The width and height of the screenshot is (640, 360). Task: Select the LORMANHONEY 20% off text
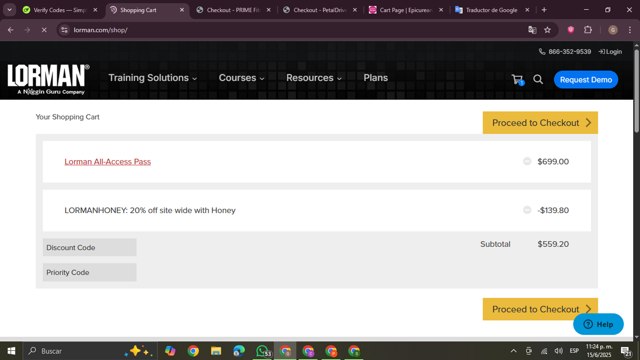pyautogui.click(x=150, y=210)
